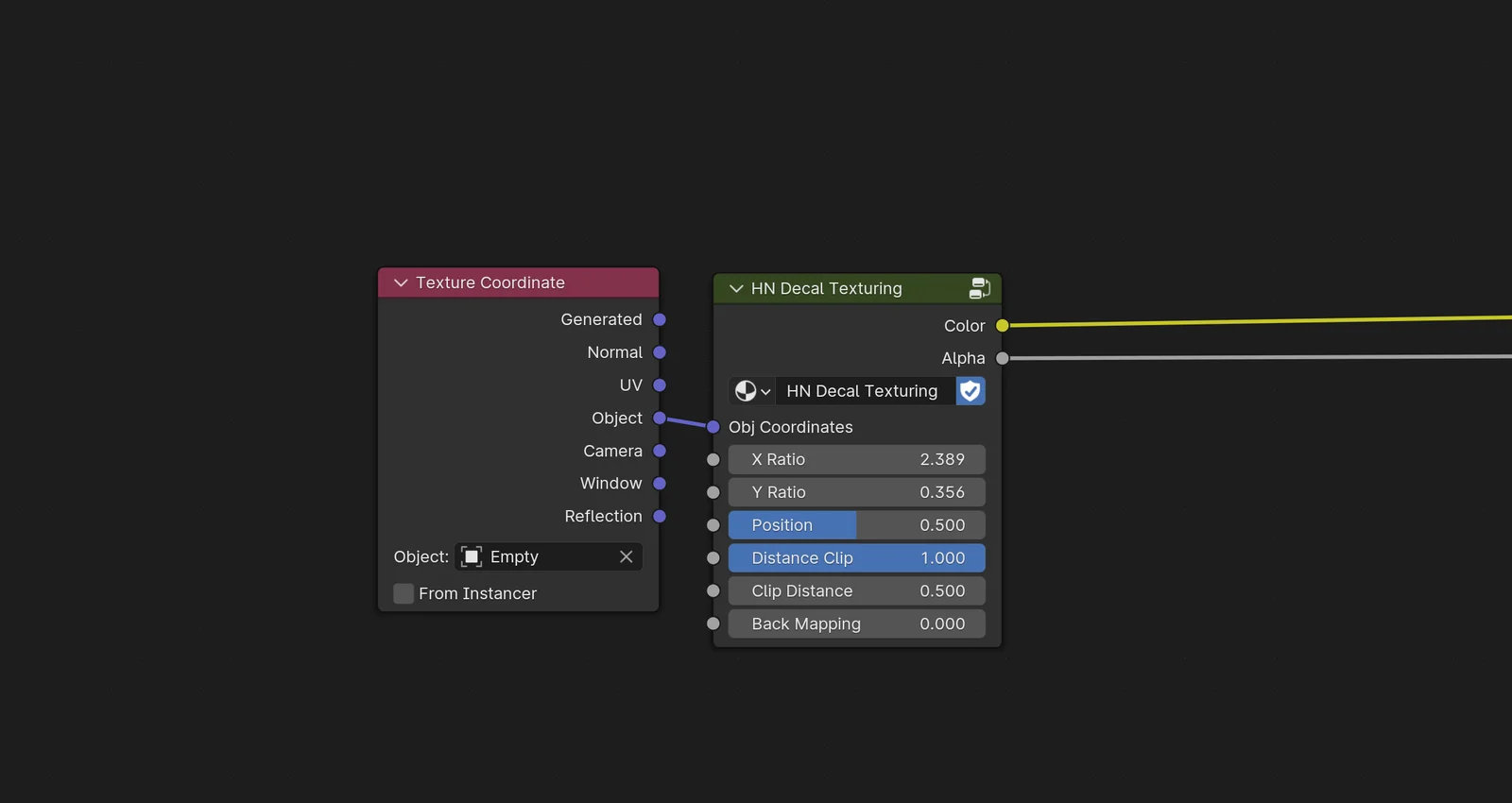1512x803 pixels.
Task: Click the 'Obj Coordinates' label
Action: (791, 427)
